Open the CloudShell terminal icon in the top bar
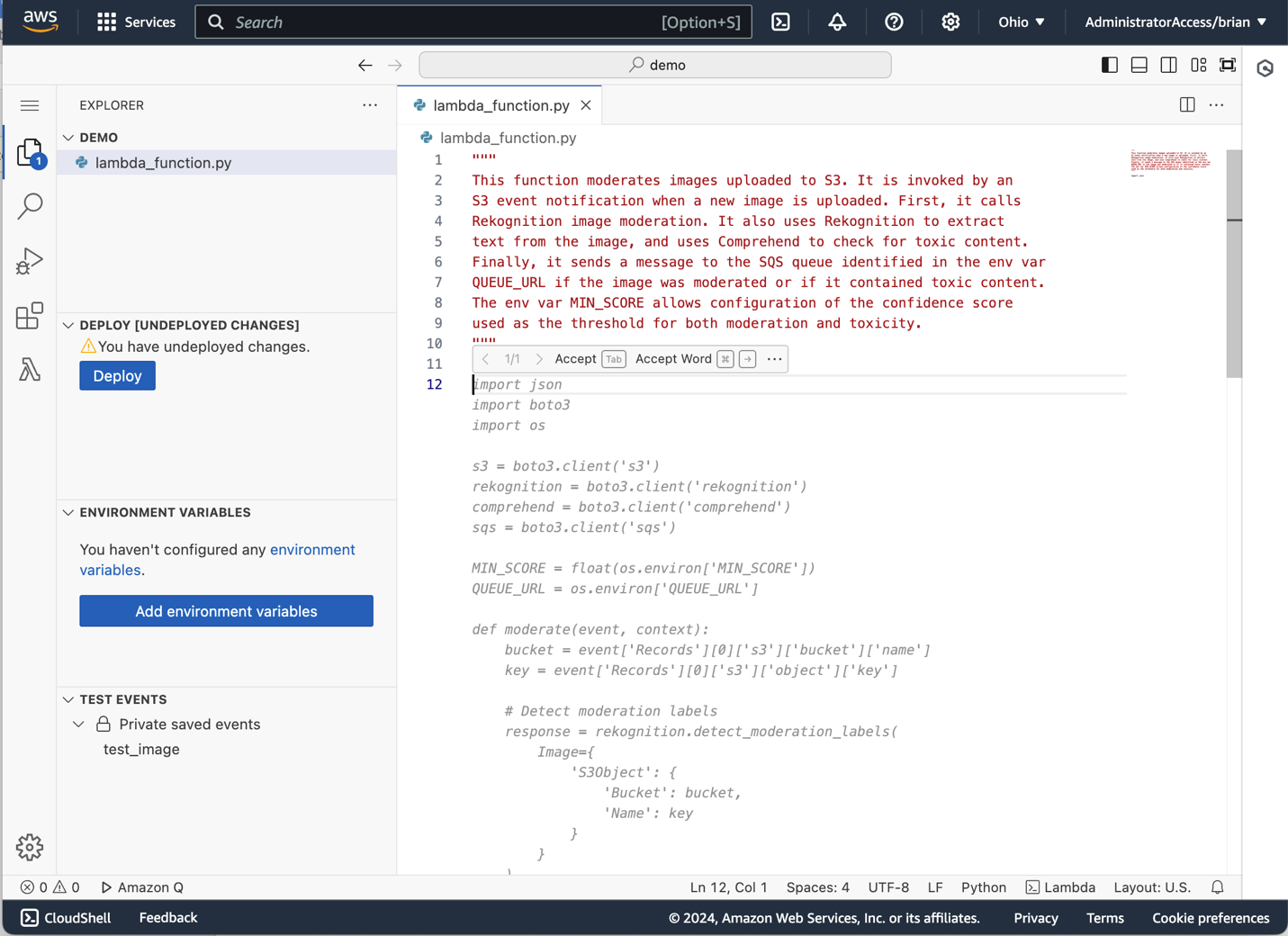1288x936 pixels. [779, 22]
